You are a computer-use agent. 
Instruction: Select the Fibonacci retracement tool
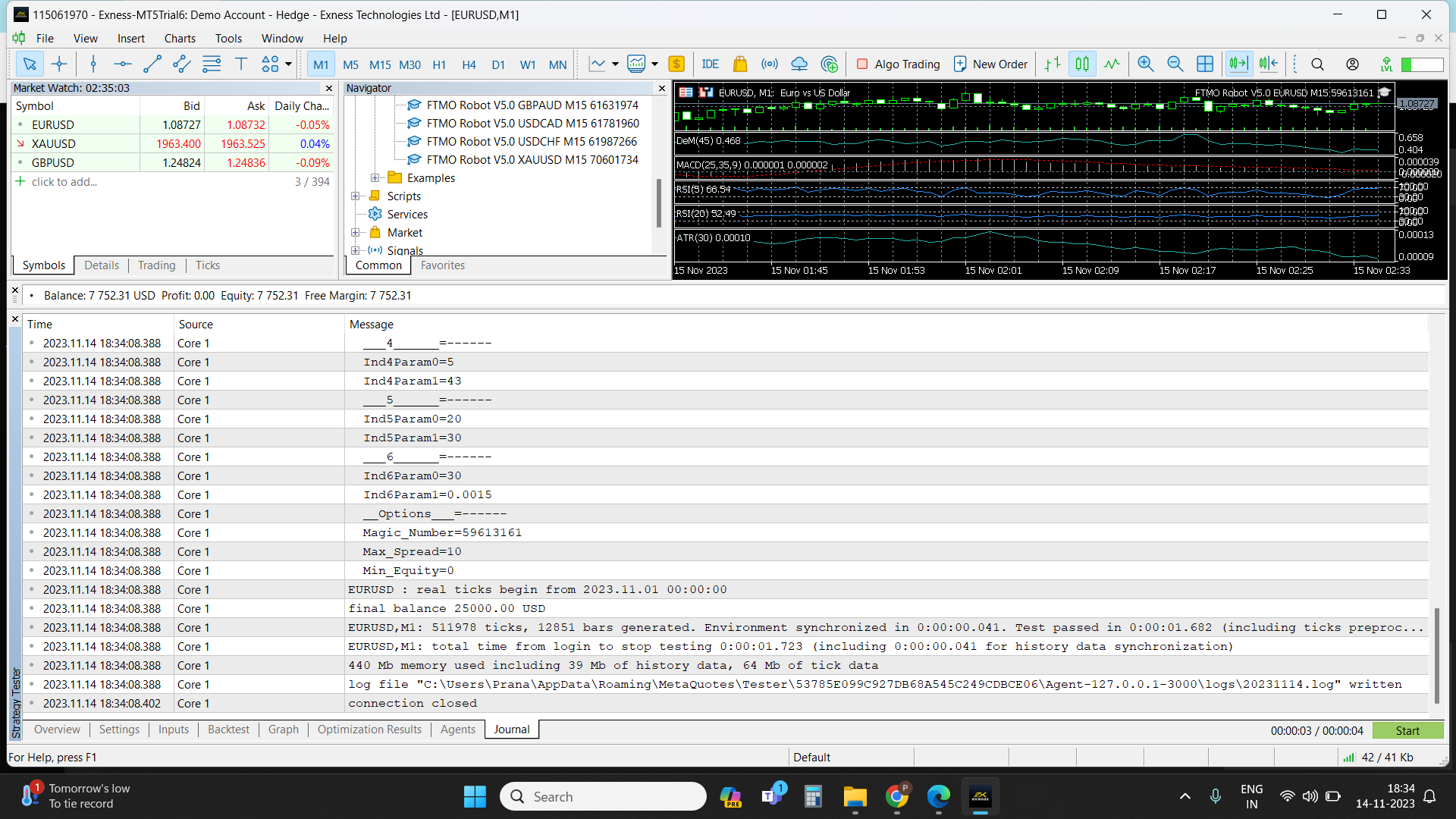pos(212,64)
